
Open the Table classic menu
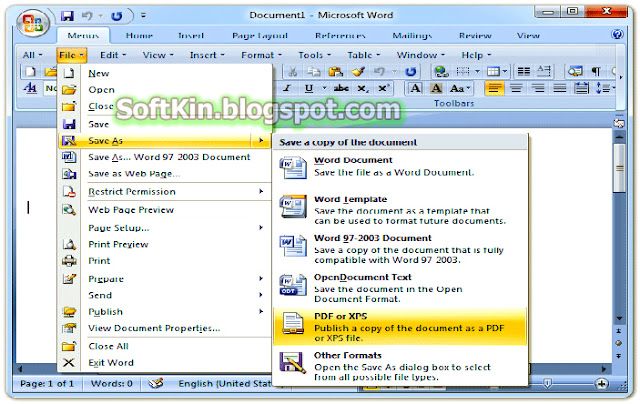pyautogui.click(x=363, y=55)
